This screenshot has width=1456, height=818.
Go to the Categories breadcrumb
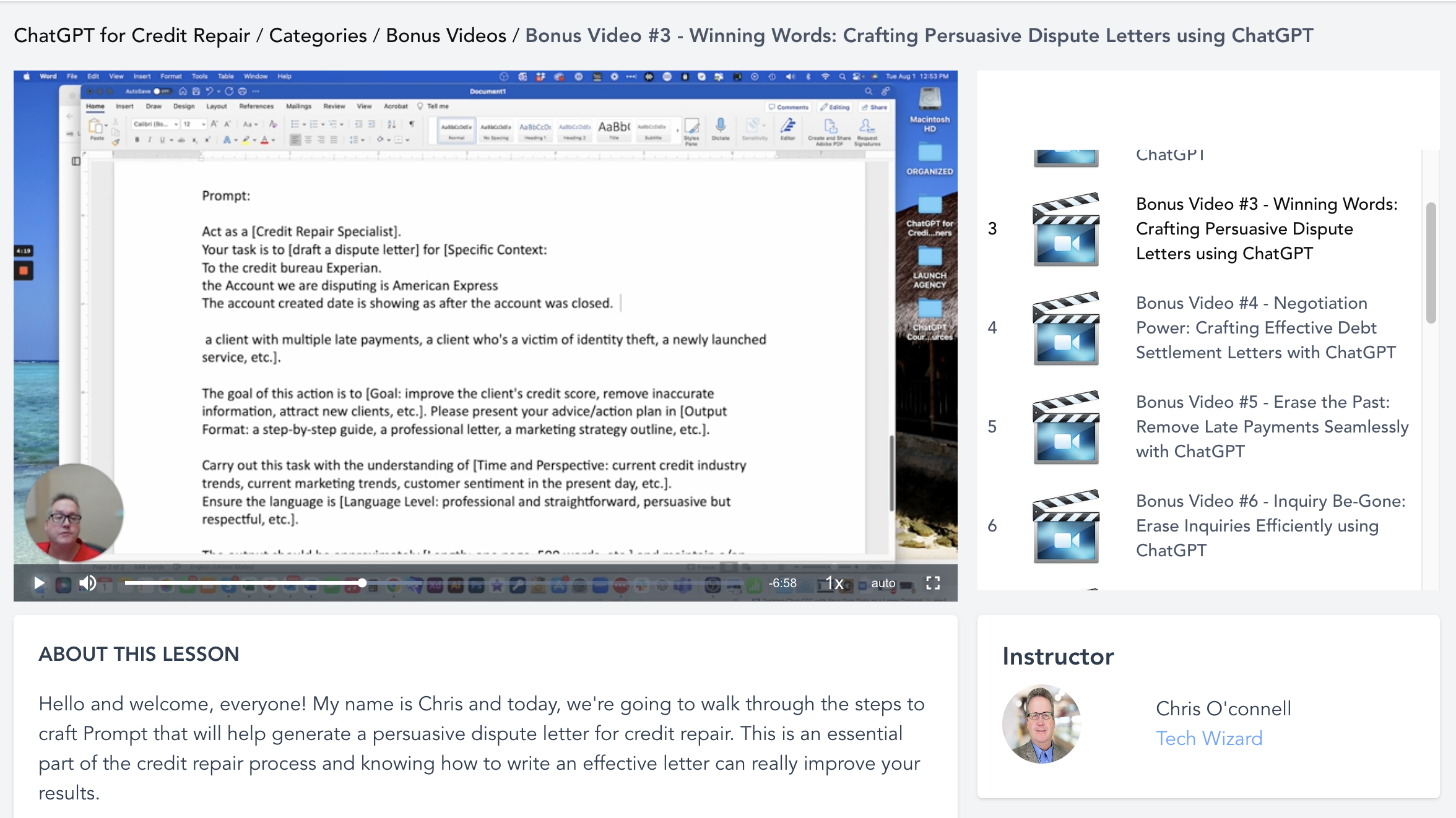[x=318, y=35]
